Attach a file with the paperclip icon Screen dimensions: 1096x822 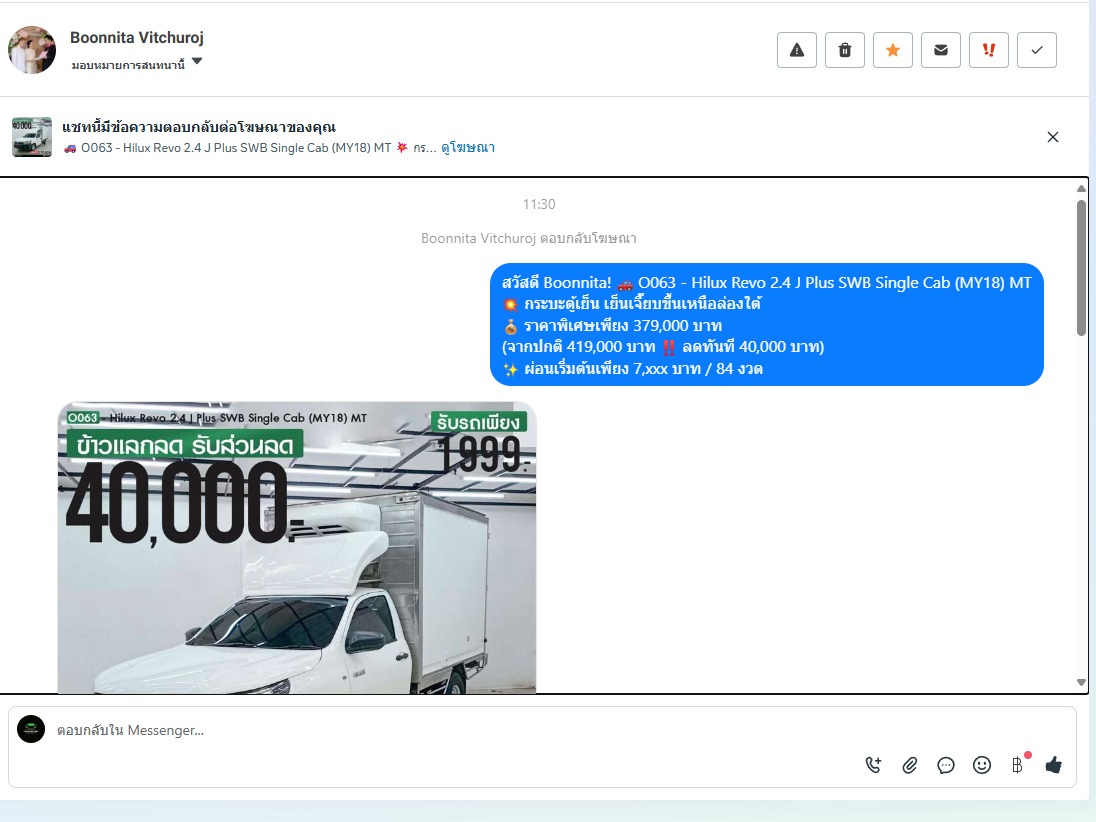[909, 765]
